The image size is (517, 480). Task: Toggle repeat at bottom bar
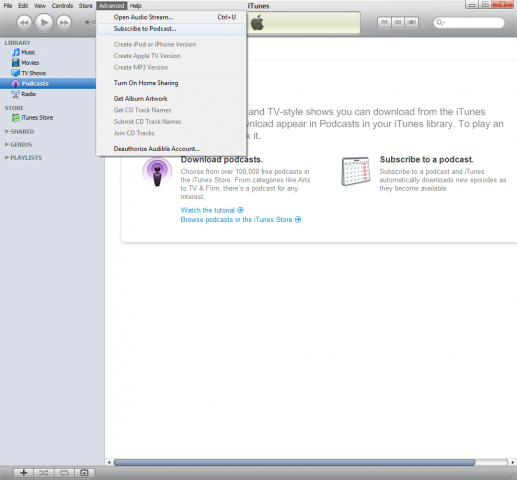(64, 473)
